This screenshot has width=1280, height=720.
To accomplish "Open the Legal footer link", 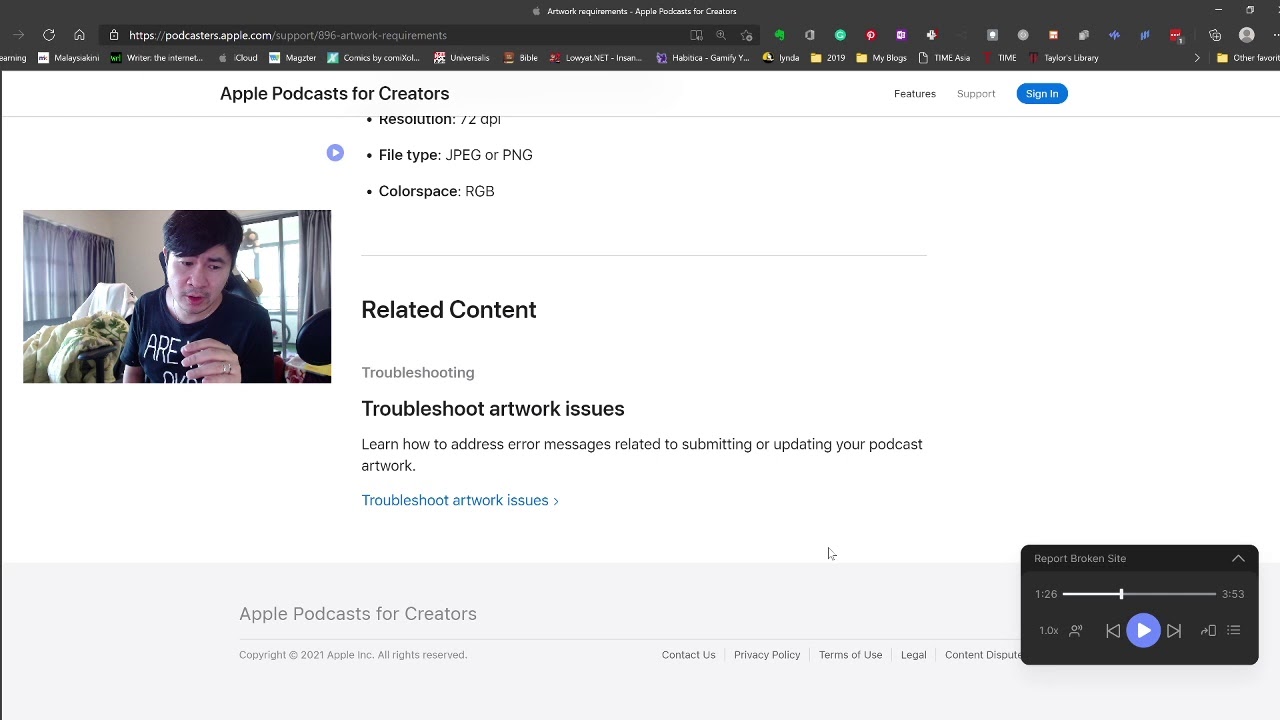I will pos(913,655).
